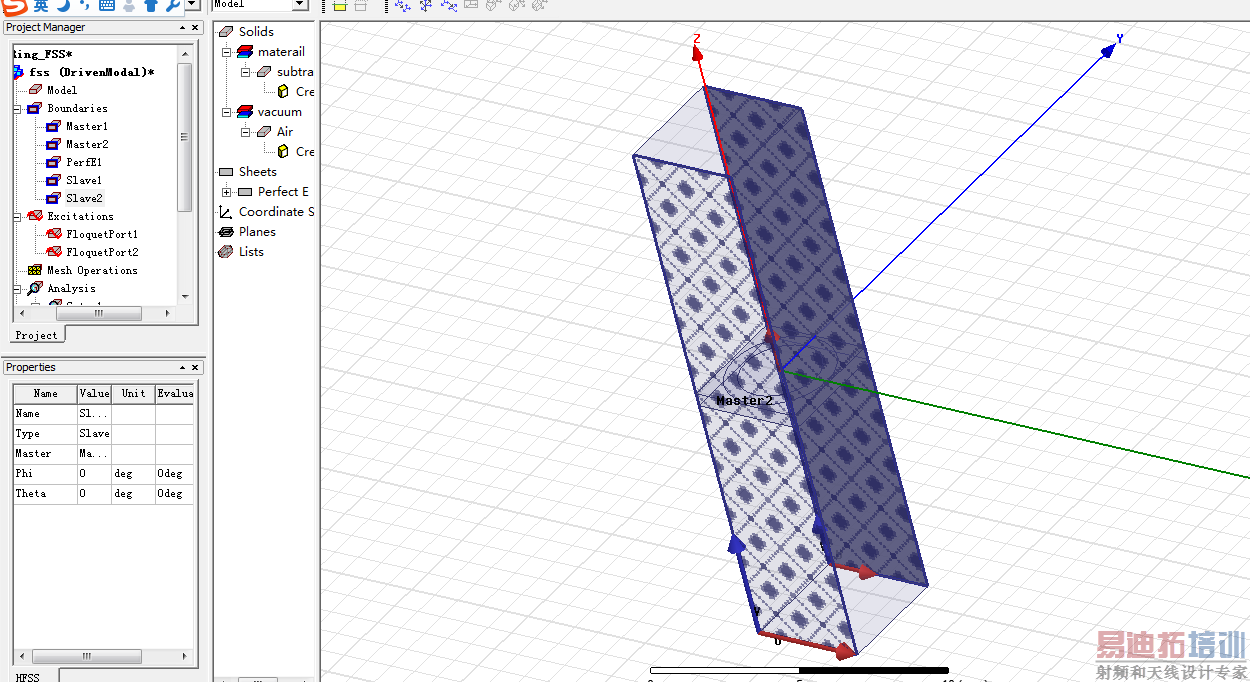
Task: Select the Slave1 boundary
Action: pos(84,180)
